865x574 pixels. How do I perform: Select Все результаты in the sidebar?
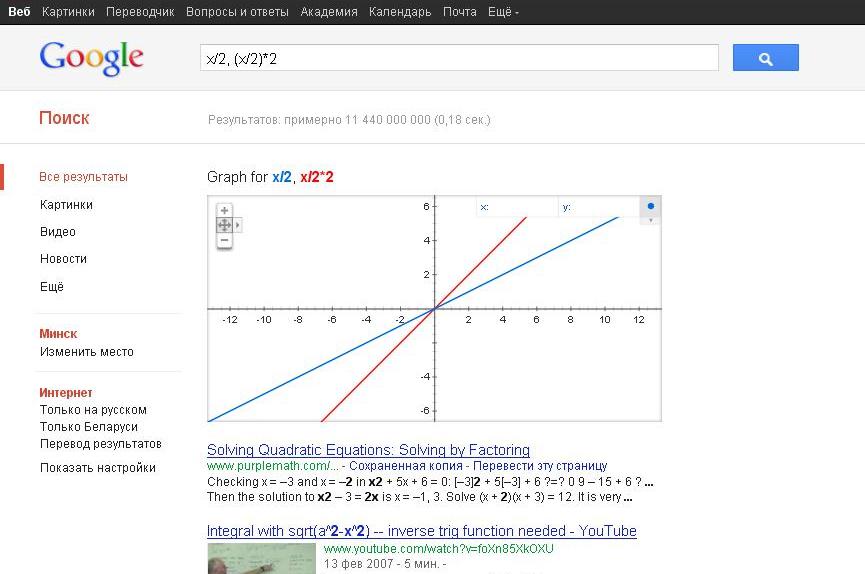(83, 177)
